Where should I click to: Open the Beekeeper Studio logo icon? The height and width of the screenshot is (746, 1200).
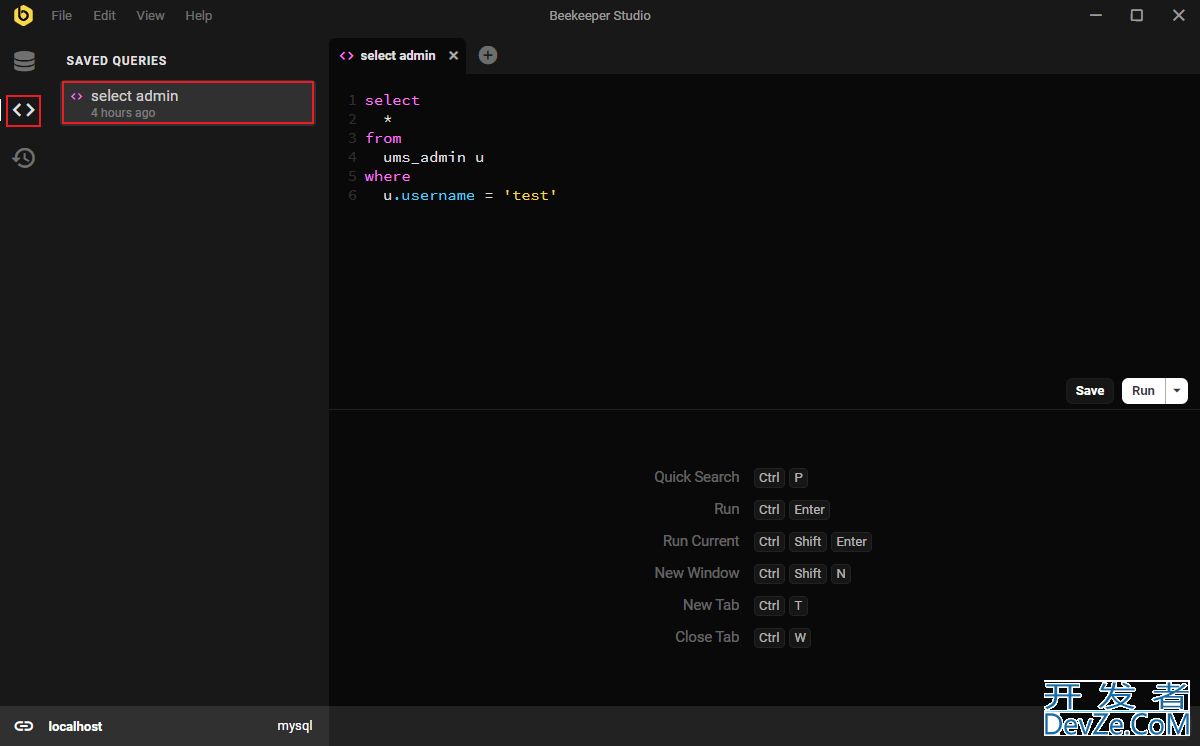pyautogui.click(x=23, y=15)
